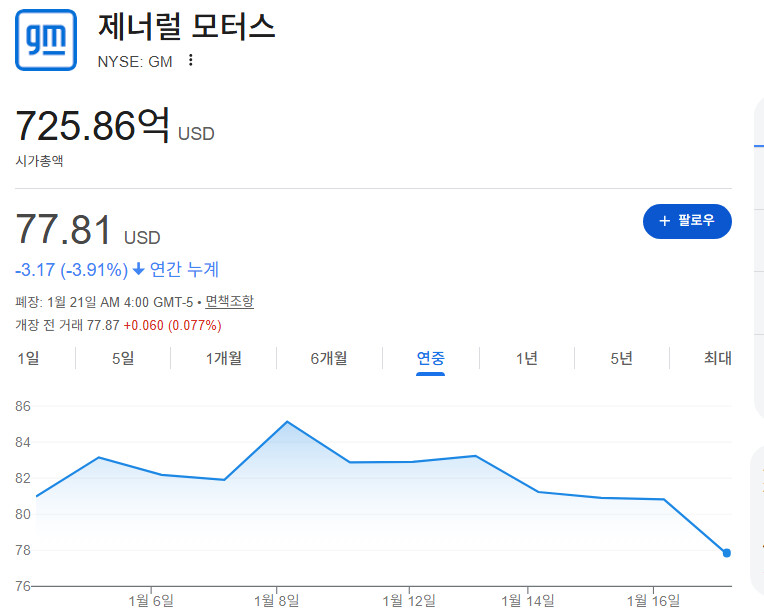This screenshot has height=612, width=764.
Task: Click the 1월 6일 axis date label
Action: click(x=151, y=601)
